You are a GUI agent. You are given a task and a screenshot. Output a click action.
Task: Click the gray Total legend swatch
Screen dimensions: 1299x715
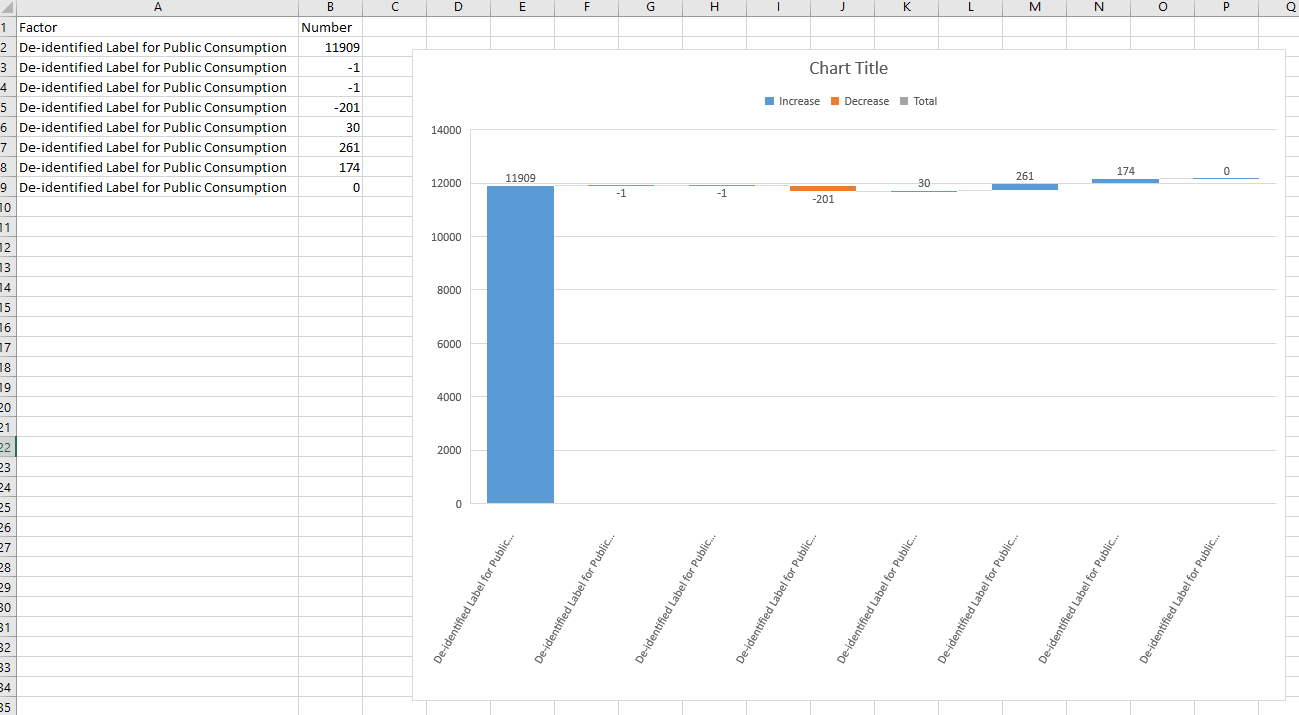click(904, 101)
